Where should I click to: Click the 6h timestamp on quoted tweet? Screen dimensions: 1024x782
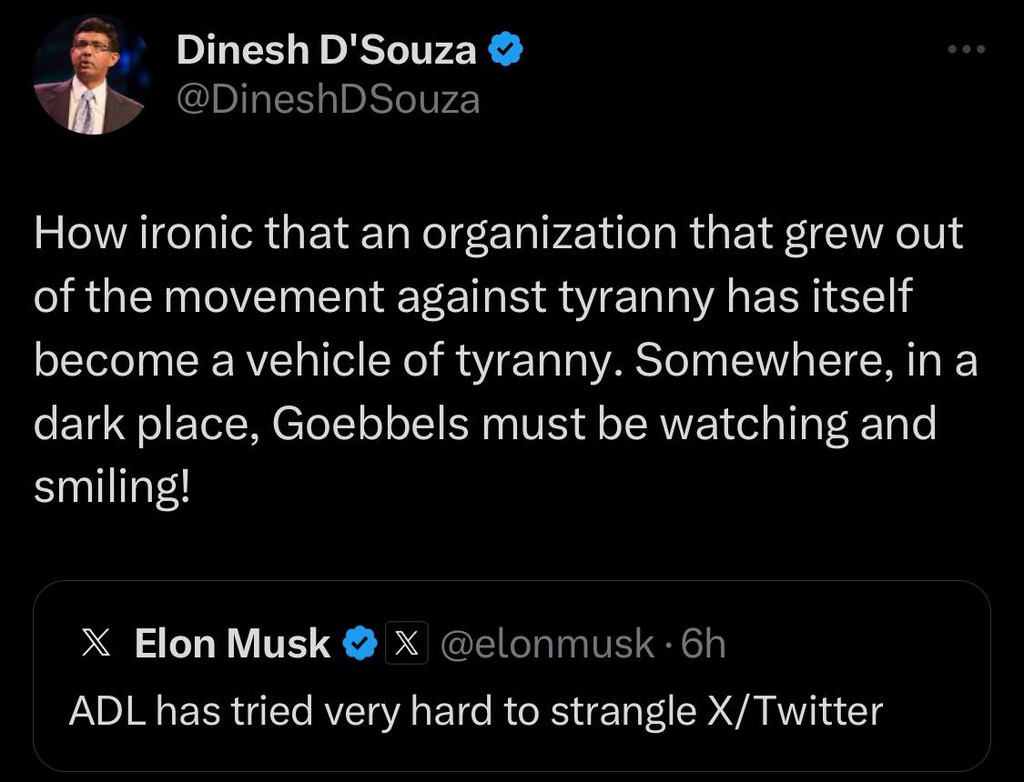pyautogui.click(x=703, y=644)
